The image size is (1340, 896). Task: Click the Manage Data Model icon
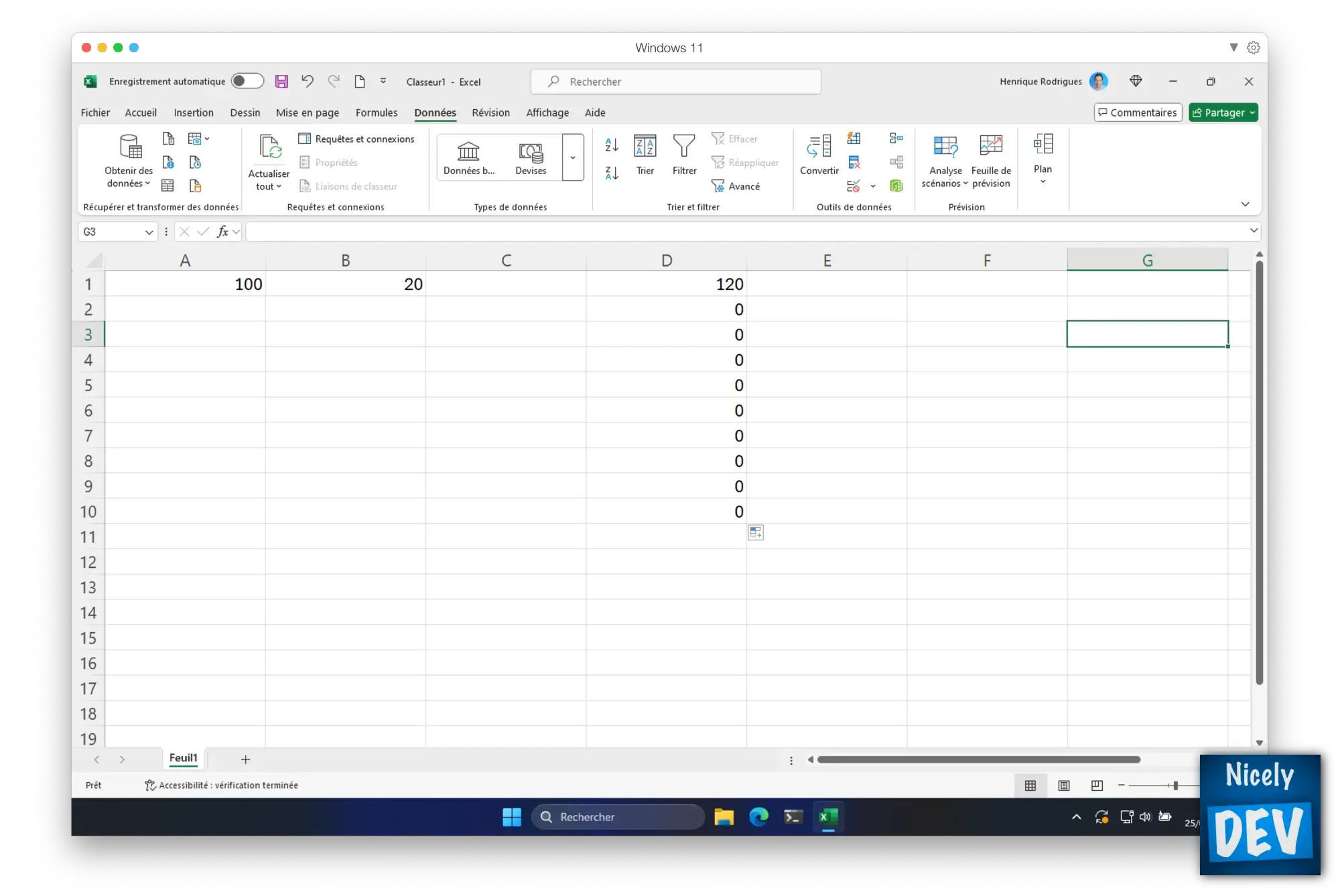[x=896, y=185]
